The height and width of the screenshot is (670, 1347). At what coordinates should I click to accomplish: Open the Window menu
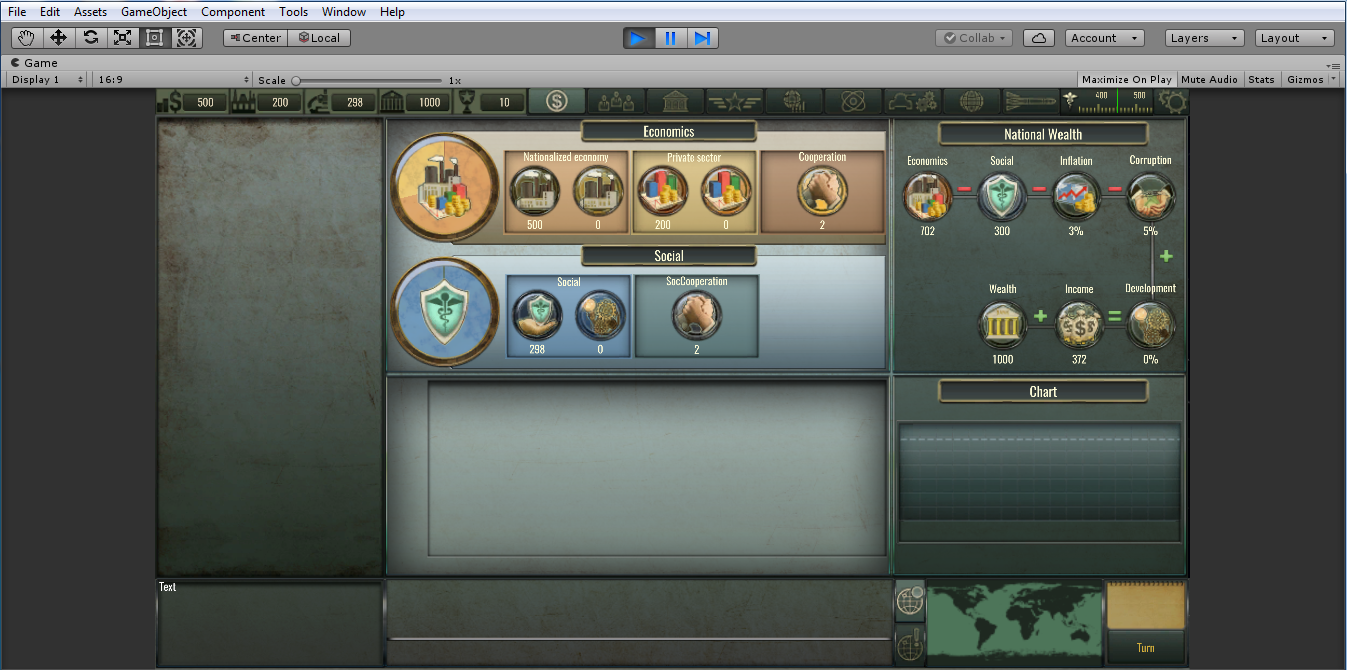click(343, 12)
